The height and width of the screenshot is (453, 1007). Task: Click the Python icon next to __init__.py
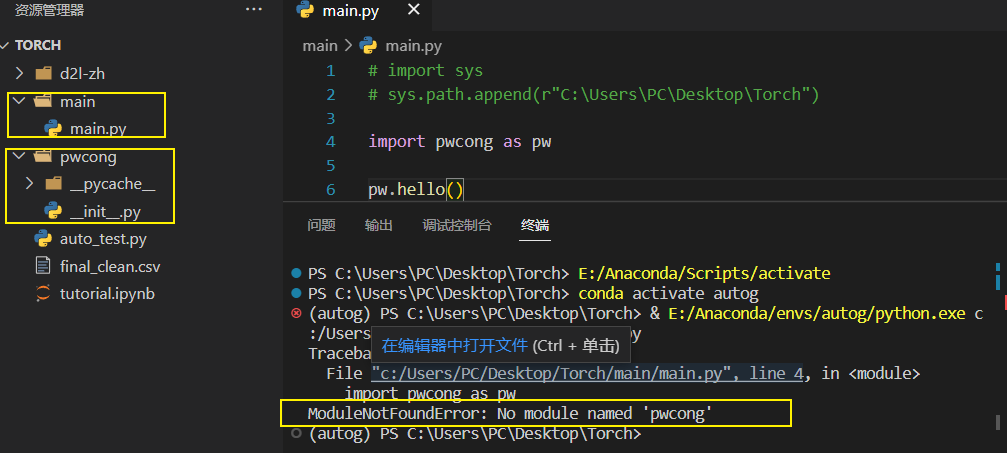(53, 211)
